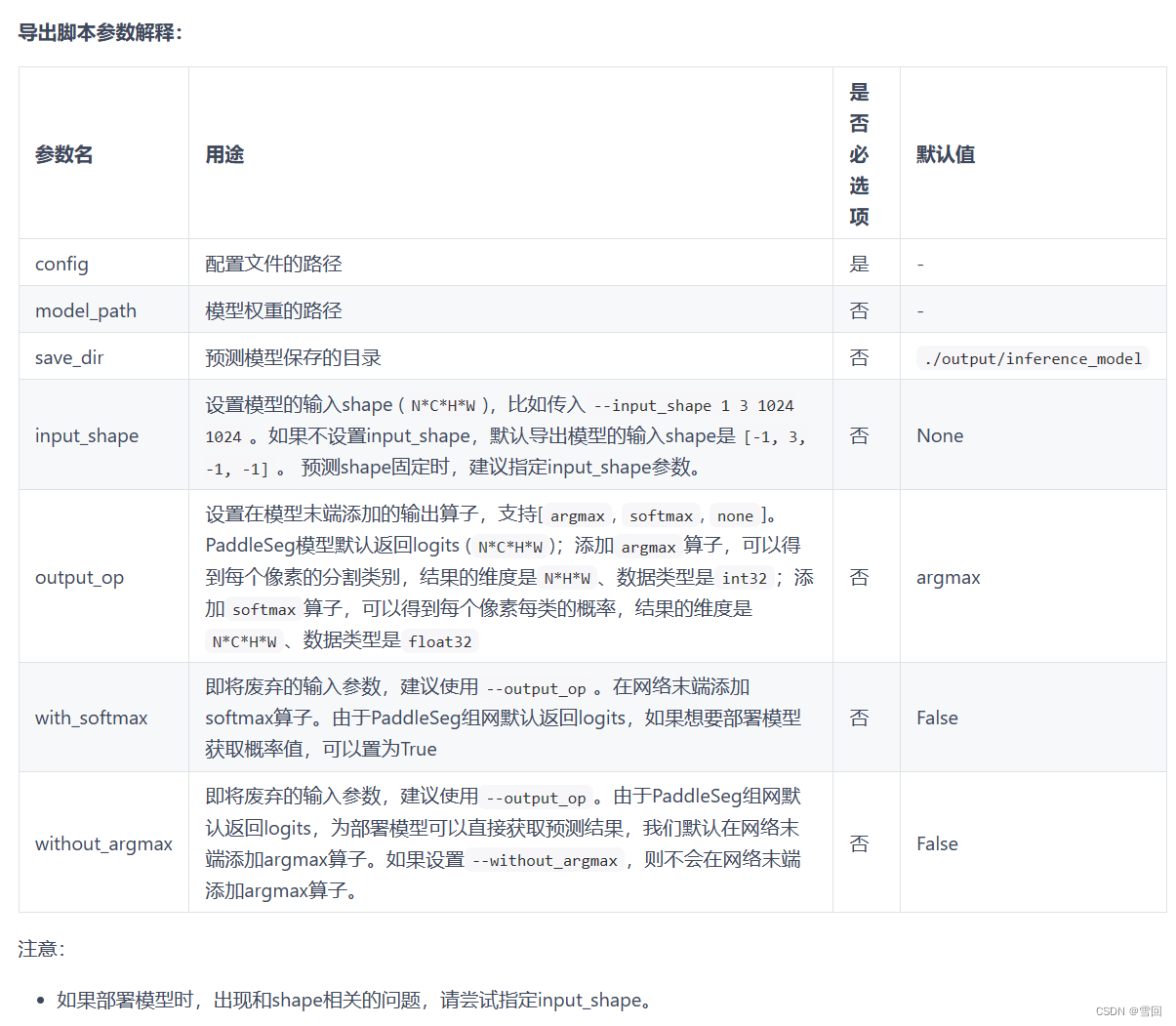Select the with_softmax parameter name

(92, 718)
